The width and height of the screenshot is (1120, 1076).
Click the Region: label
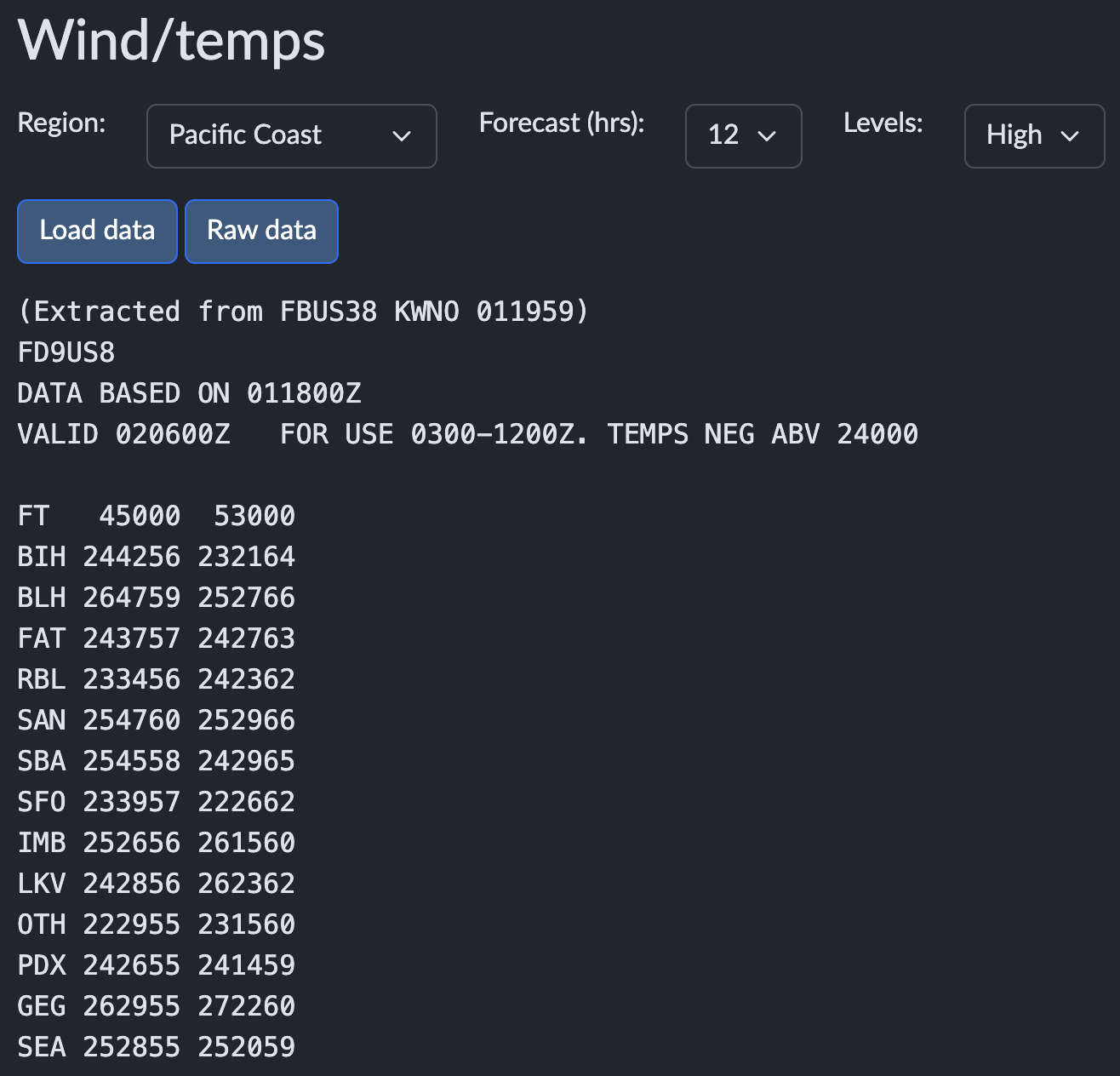pyautogui.click(x=61, y=123)
